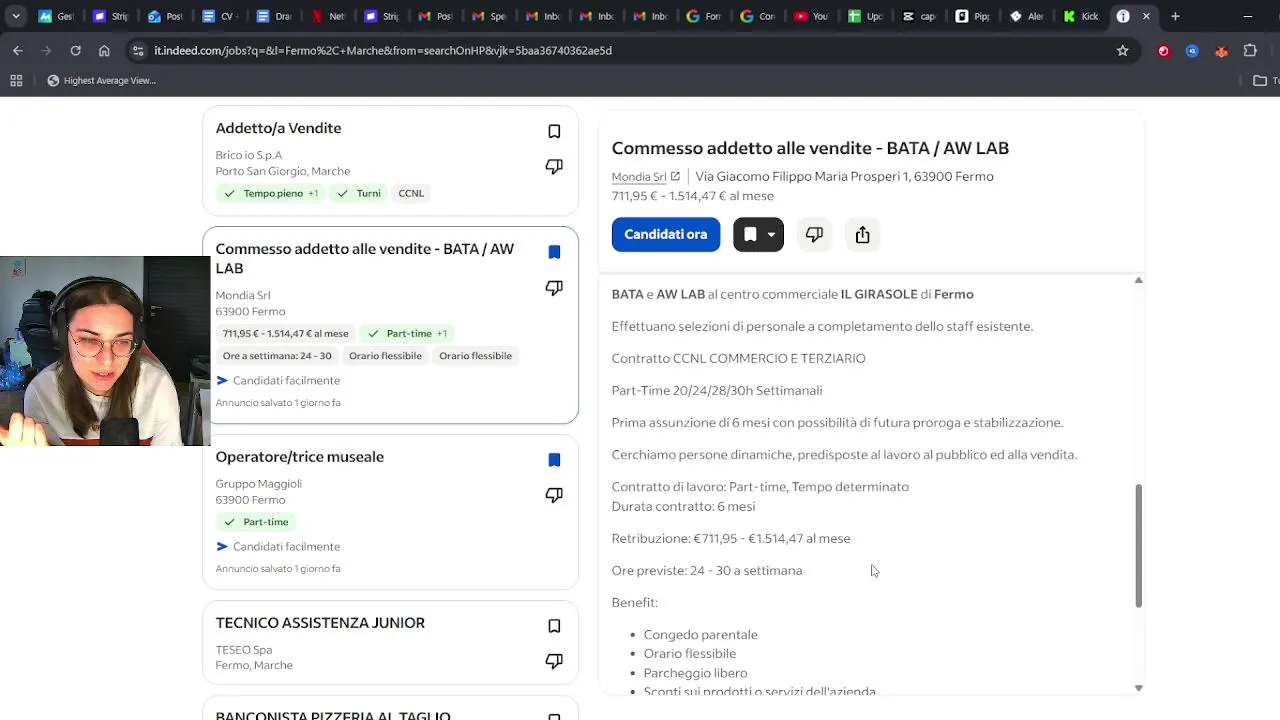View site information icon in address bar

point(138,50)
